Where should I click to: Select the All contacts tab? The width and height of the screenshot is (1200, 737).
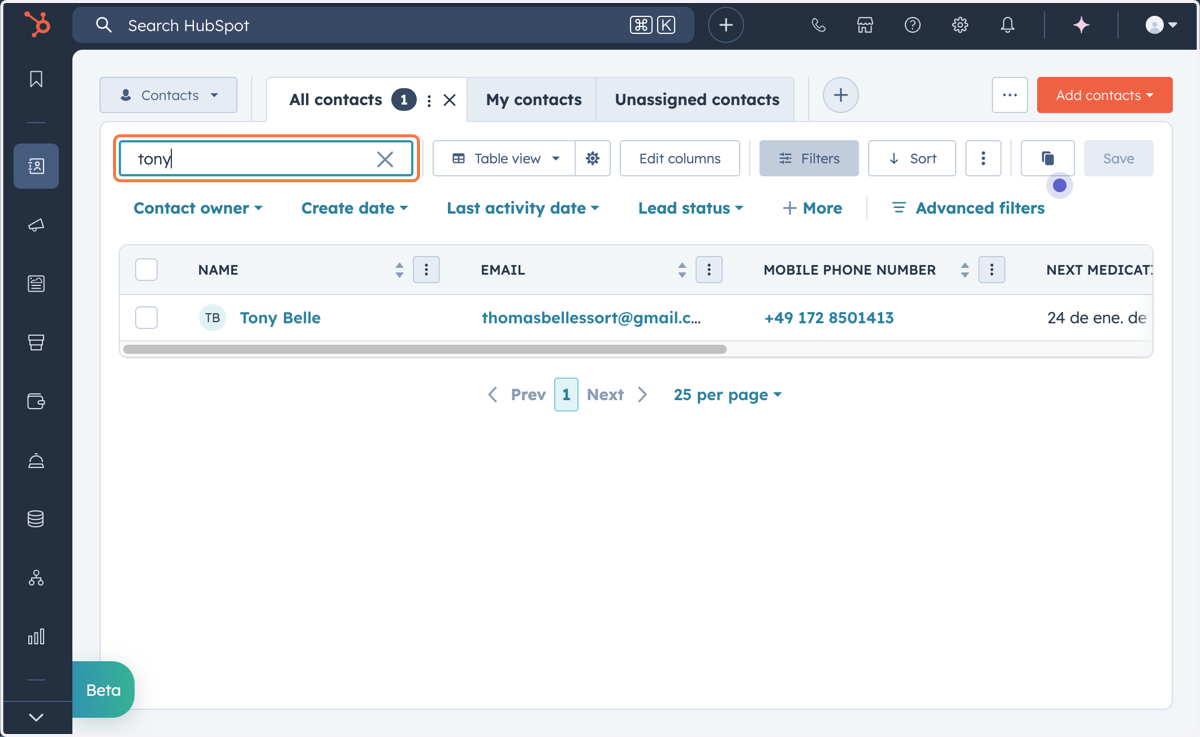coord(336,99)
